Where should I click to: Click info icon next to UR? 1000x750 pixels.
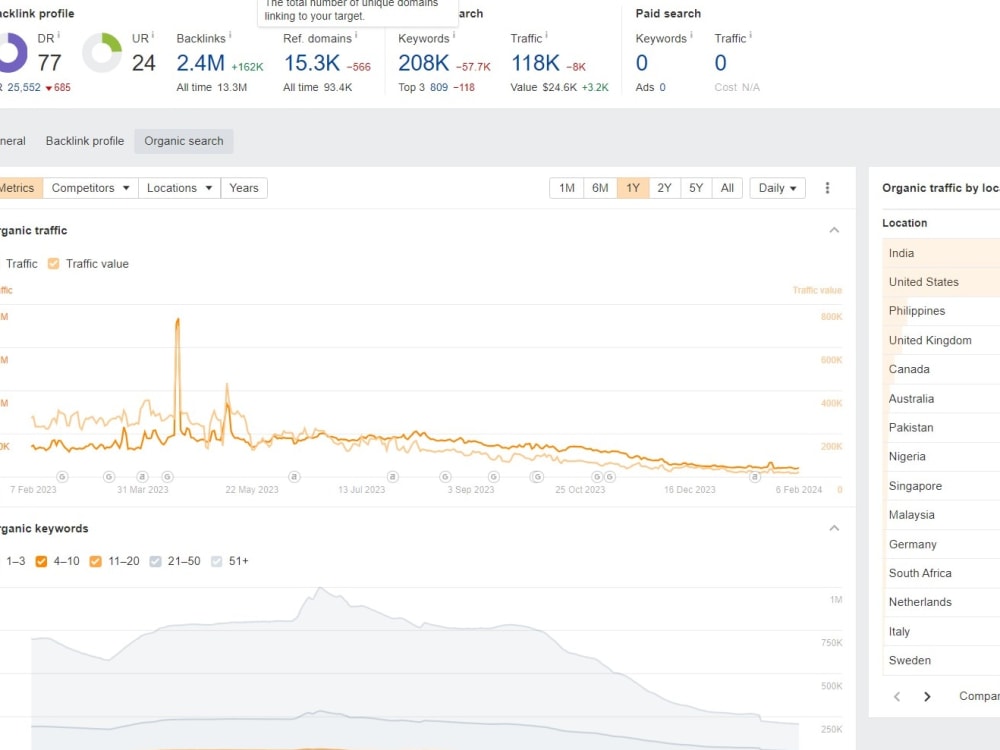point(152,35)
